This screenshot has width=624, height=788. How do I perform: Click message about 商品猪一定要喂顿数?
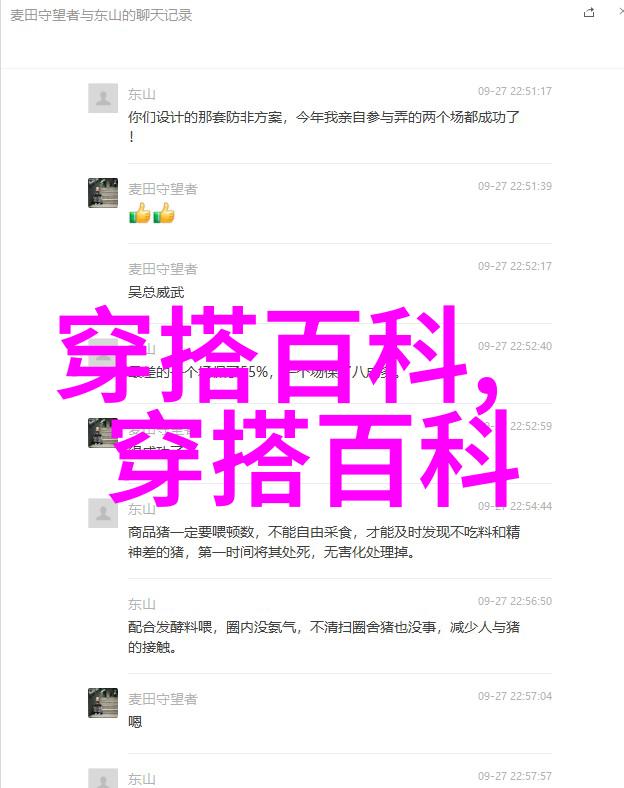[324, 542]
